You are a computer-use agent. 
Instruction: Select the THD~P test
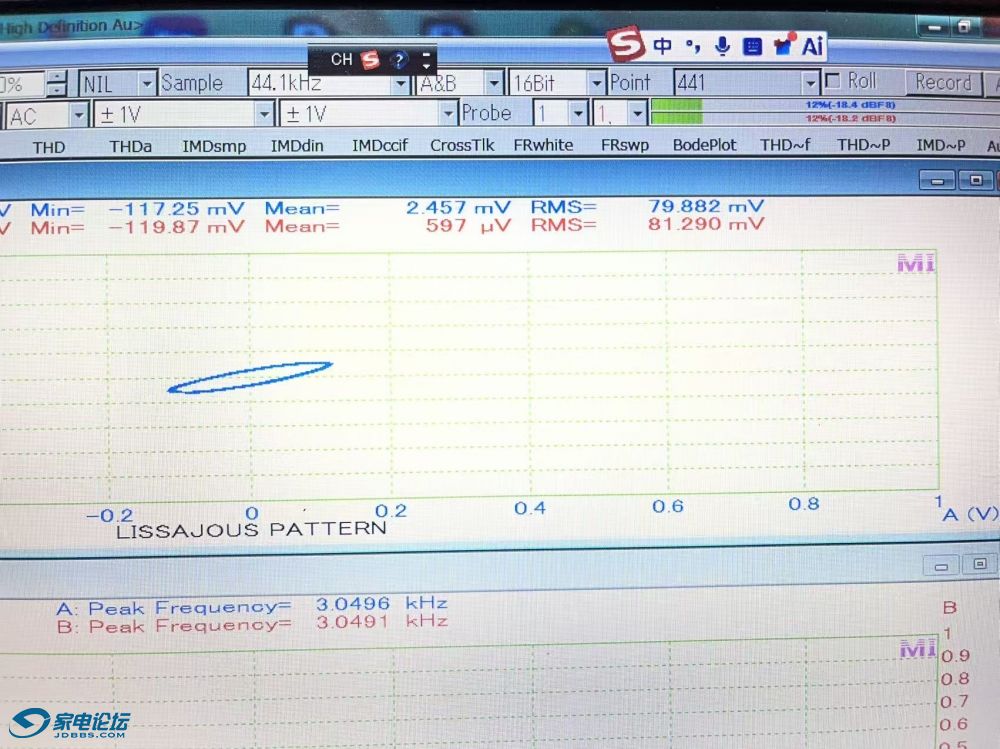coord(864,145)
